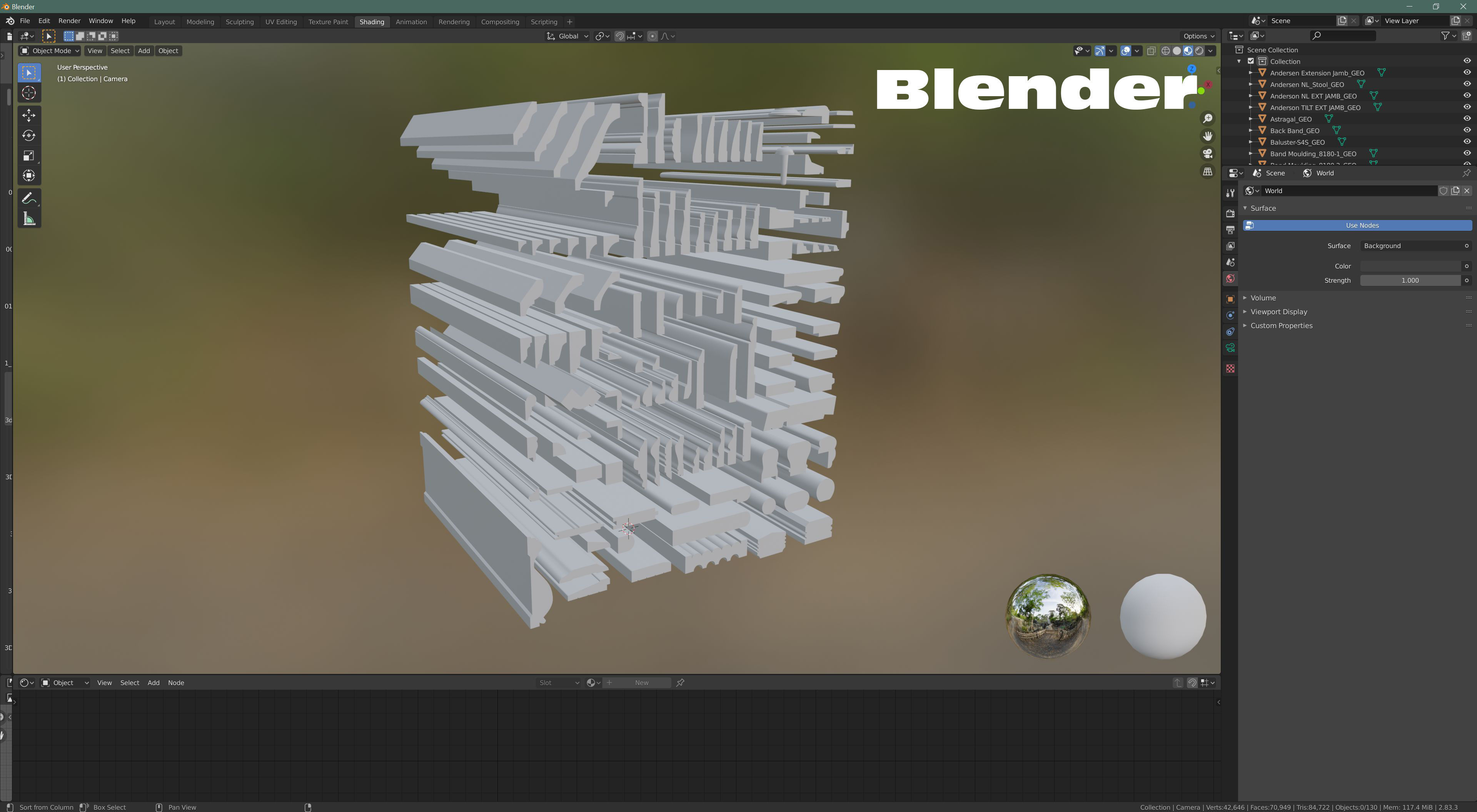Open the Global transform orientation dropdown
The height and width of the screenshot is (812, 1477).
tap(567, 36)
